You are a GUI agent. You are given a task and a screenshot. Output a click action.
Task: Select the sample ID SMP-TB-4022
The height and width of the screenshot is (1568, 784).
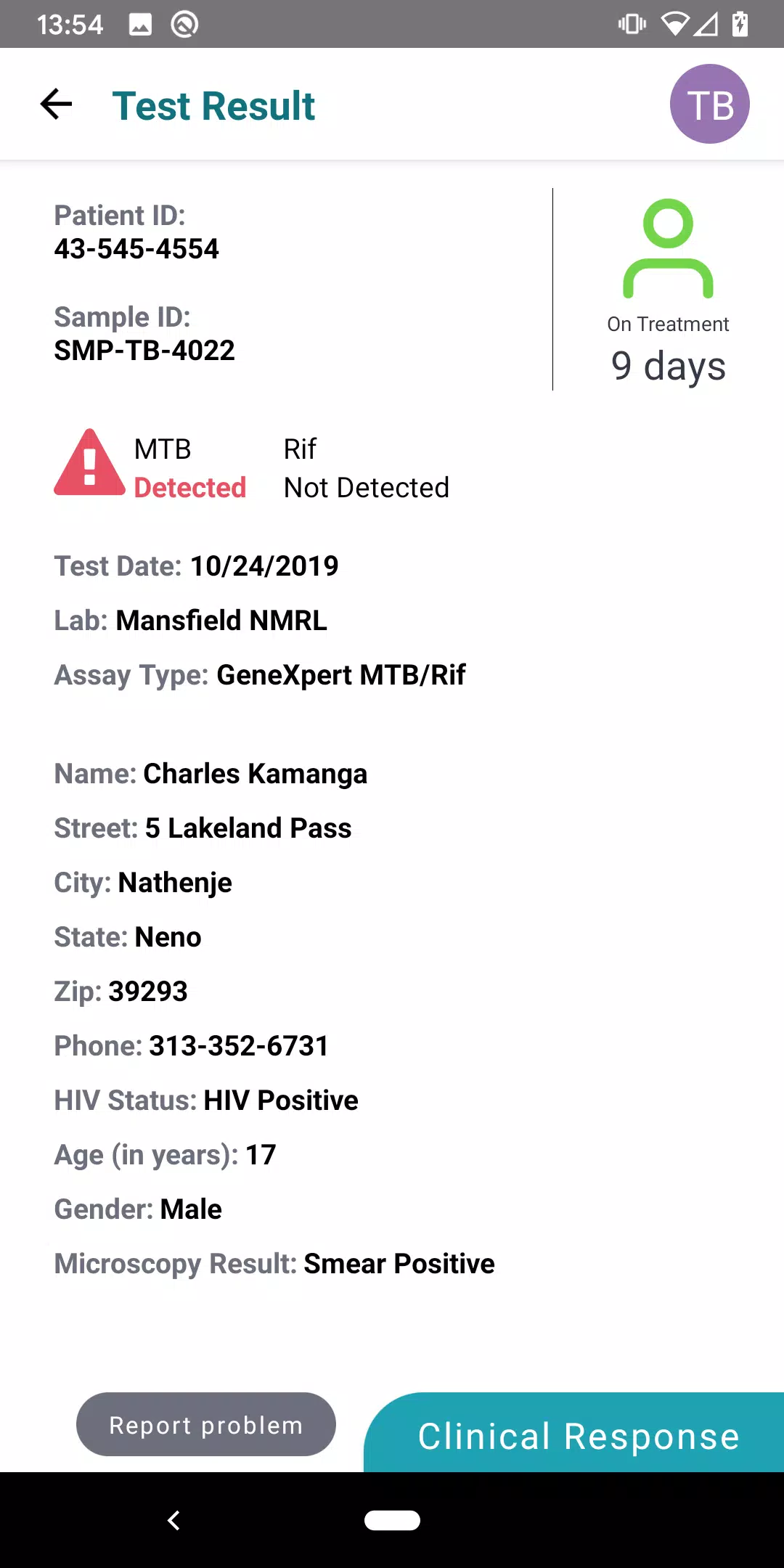(144, 351)
